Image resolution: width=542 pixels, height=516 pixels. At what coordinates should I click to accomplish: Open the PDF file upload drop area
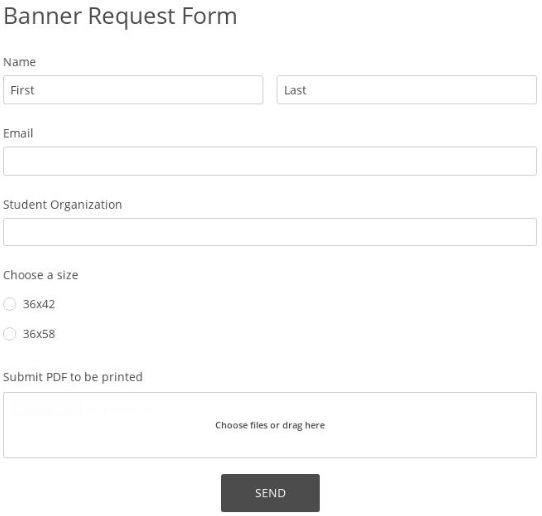pyautogui.click(x=270, y=425)
